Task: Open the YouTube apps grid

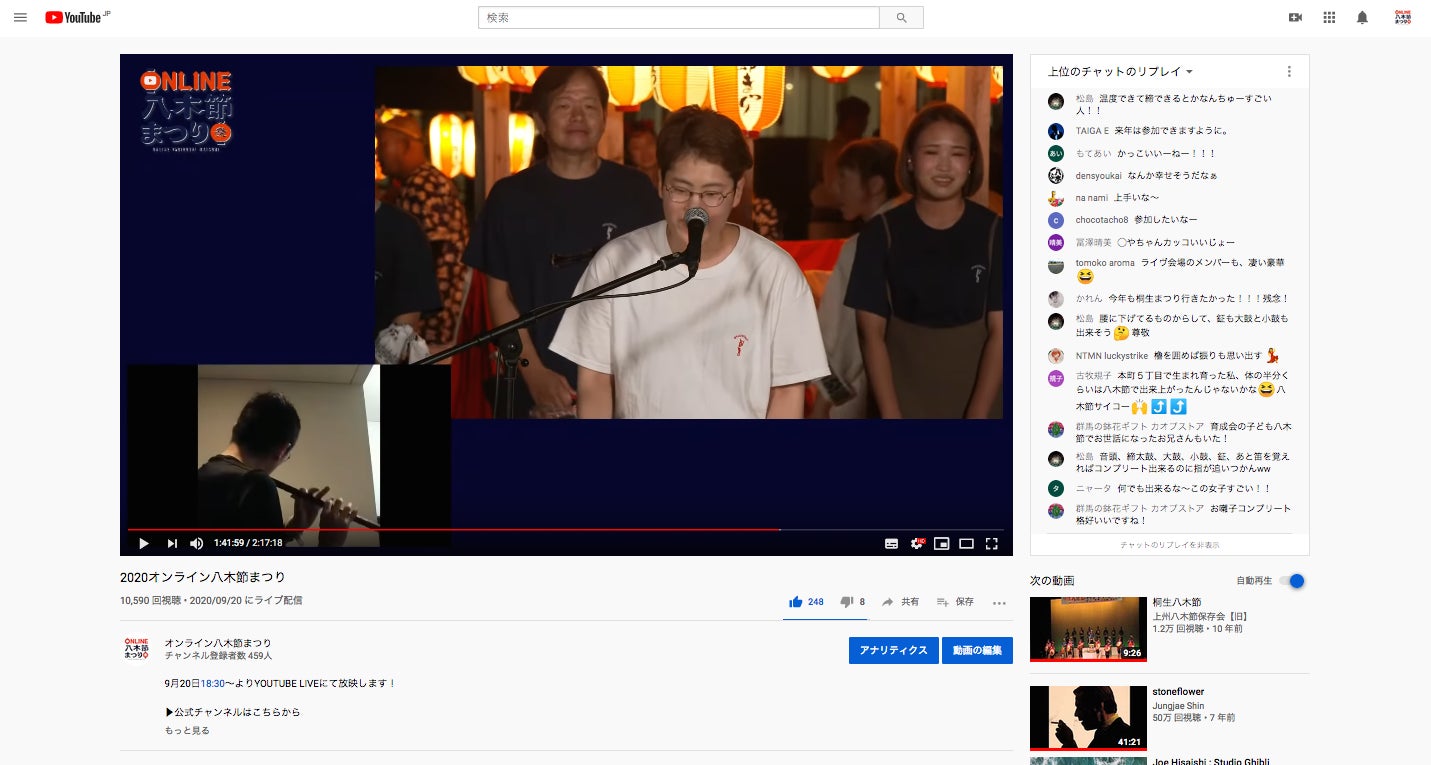Action: pos(1329,17)
